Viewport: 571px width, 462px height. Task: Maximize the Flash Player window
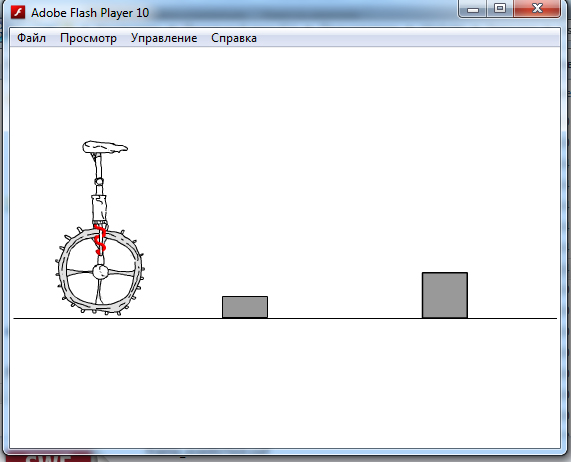[500, 9]
